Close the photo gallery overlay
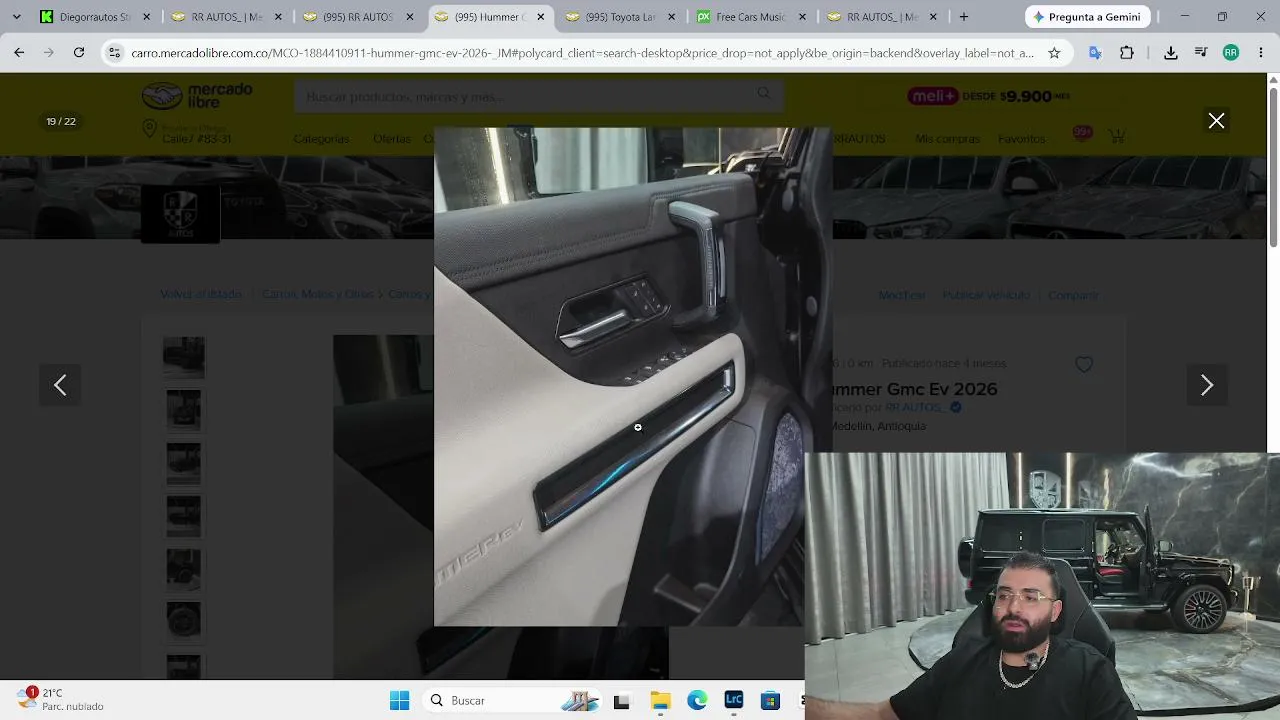Viewport: 1280px width, 720px height. [1216, 121]
